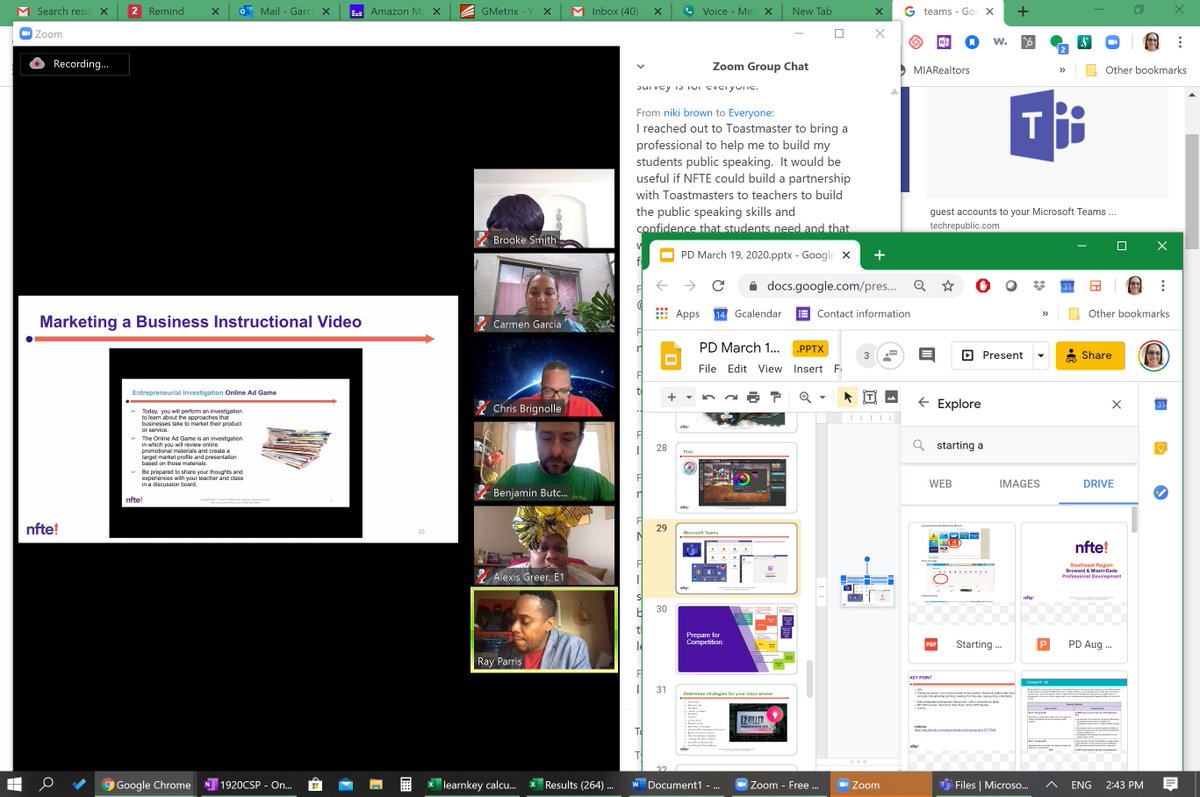Click the Google Tasks side panel icon

[1160, 492]
